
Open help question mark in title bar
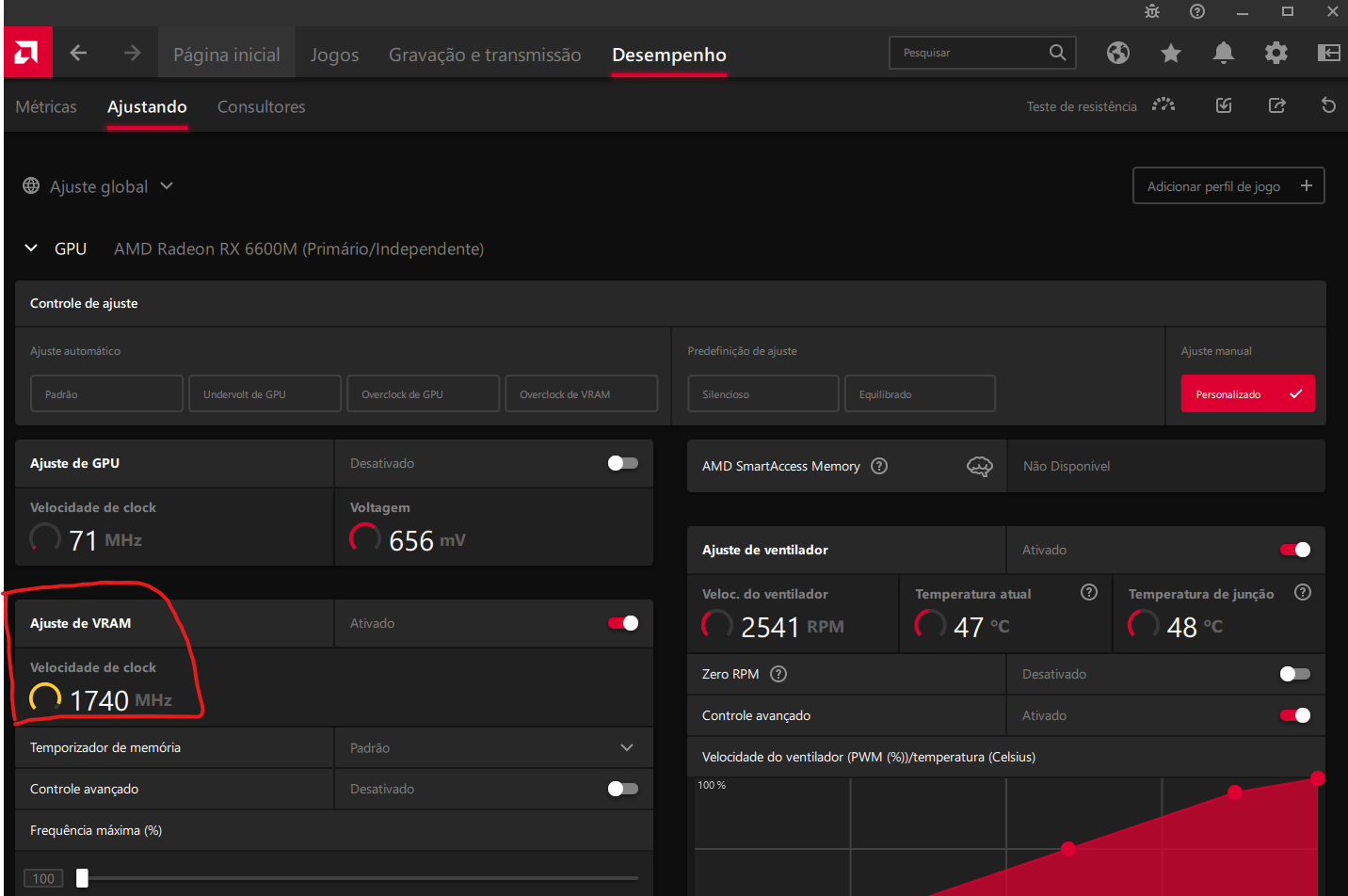pos(1197,11)
